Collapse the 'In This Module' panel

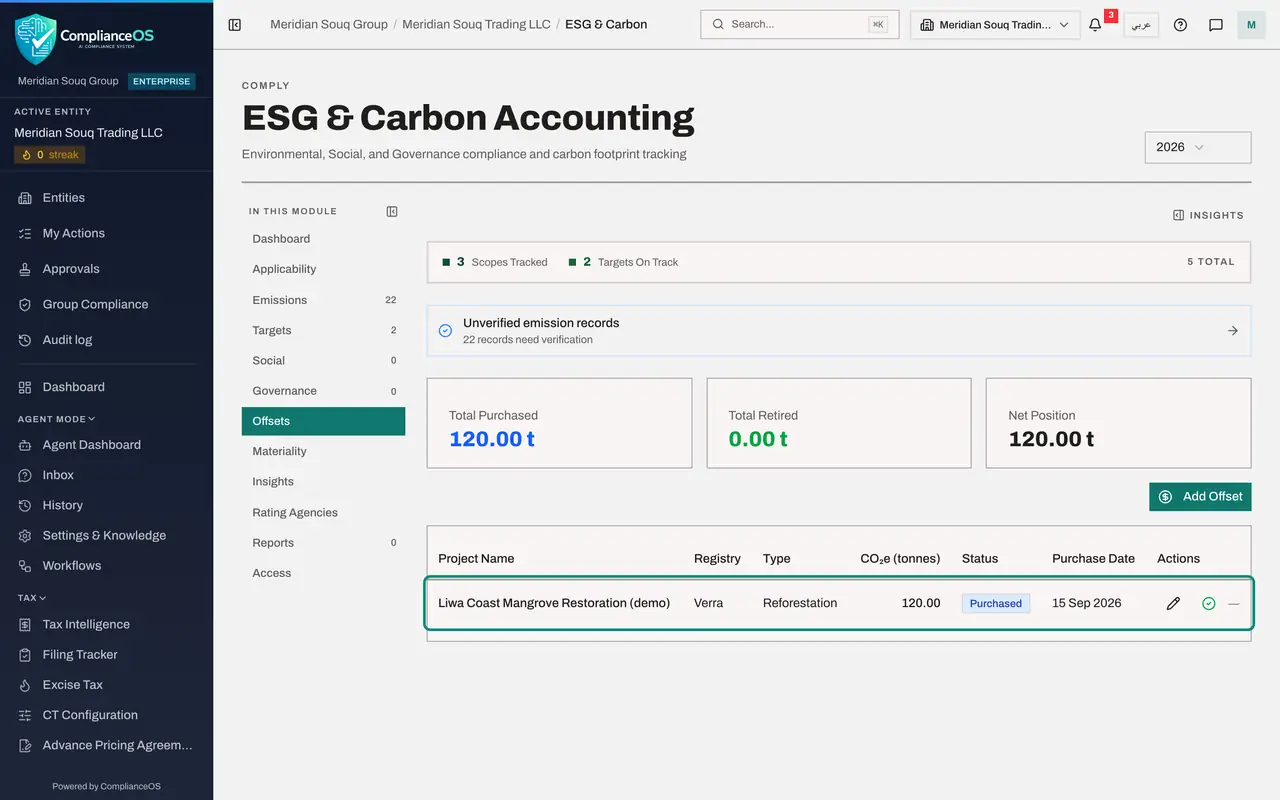coord(392,211)
